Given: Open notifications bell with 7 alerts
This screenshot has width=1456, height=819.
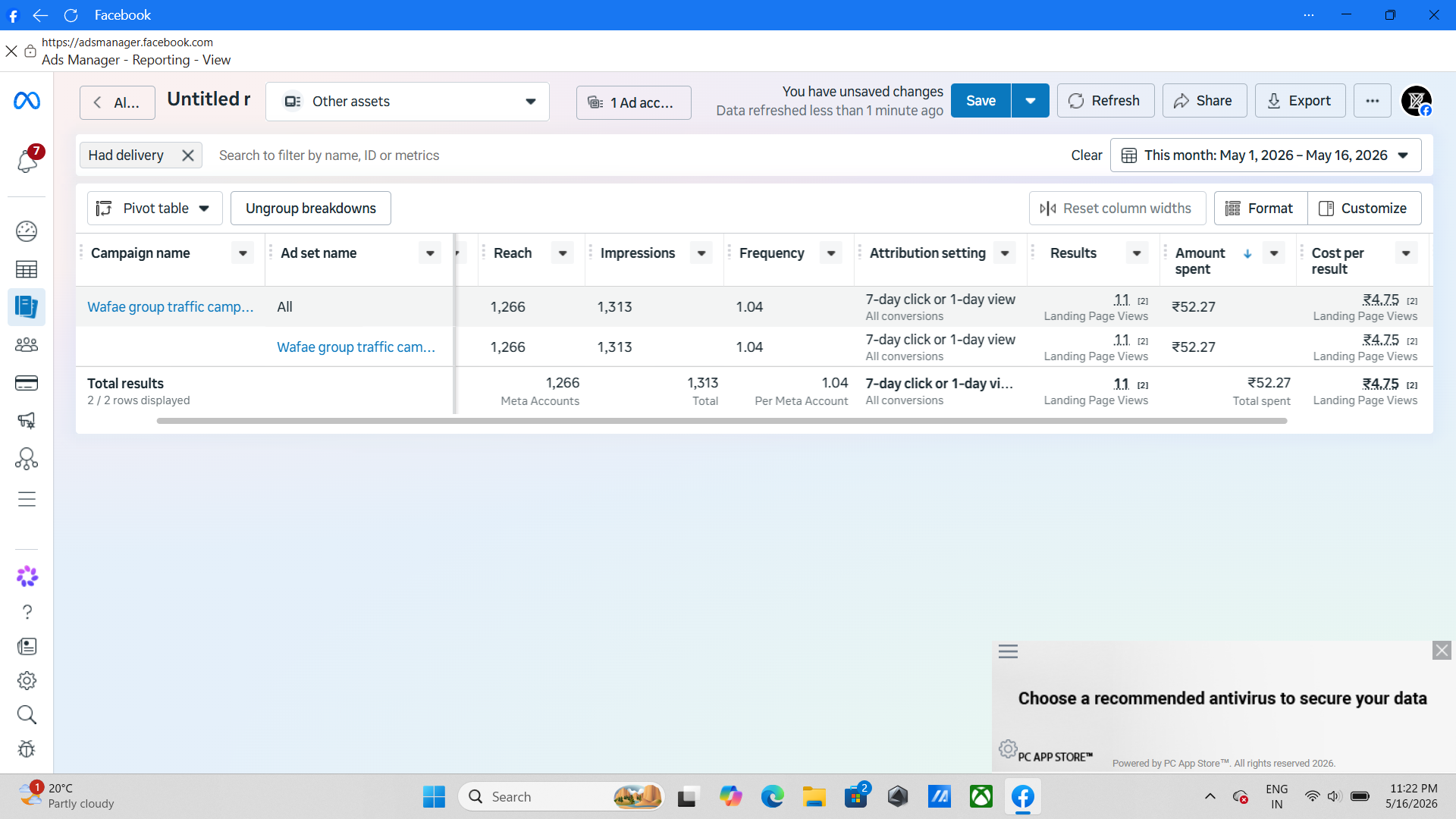Looking at the screenshot, I should pos(27,160).
